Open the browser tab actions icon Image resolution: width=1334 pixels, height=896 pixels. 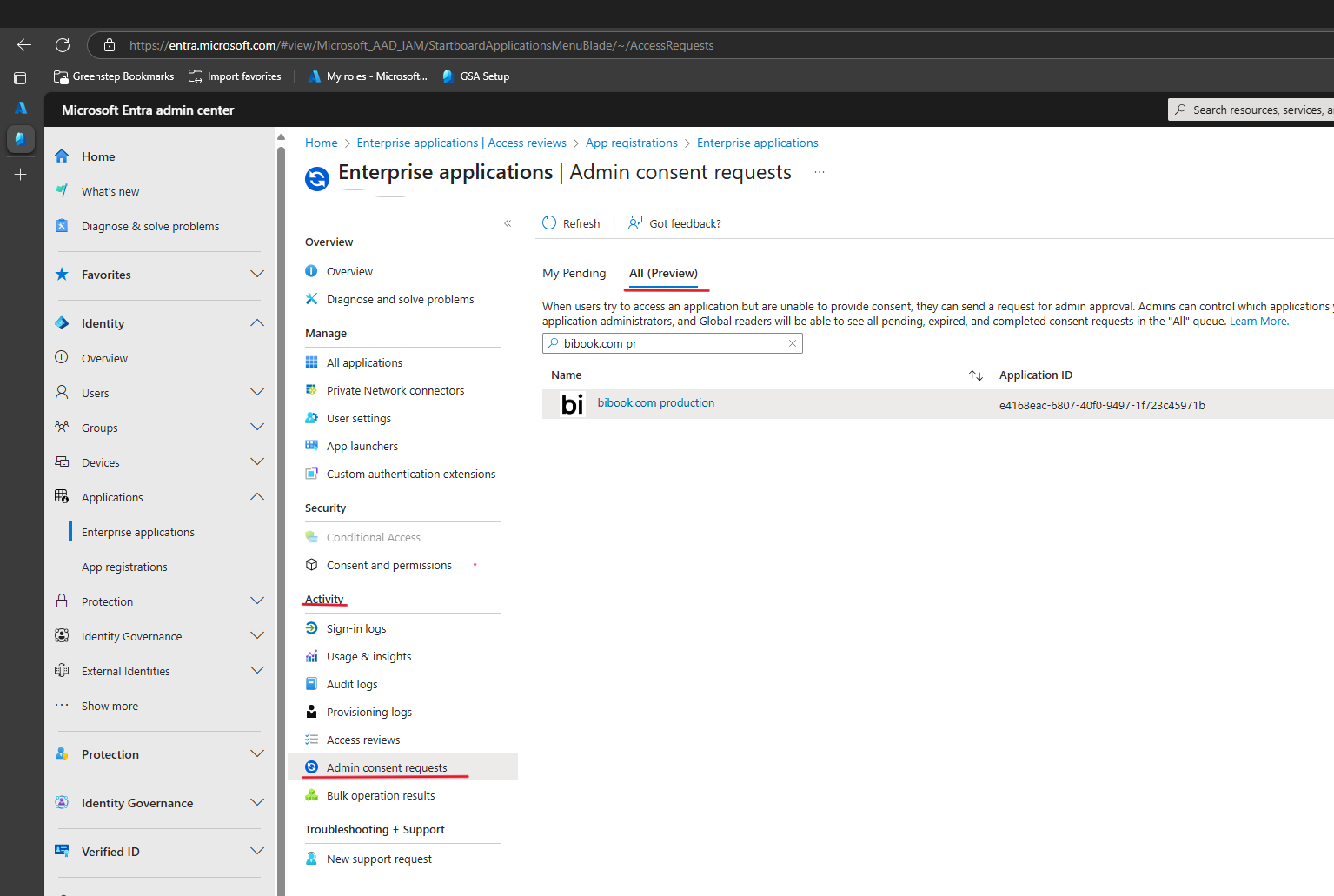20,77
